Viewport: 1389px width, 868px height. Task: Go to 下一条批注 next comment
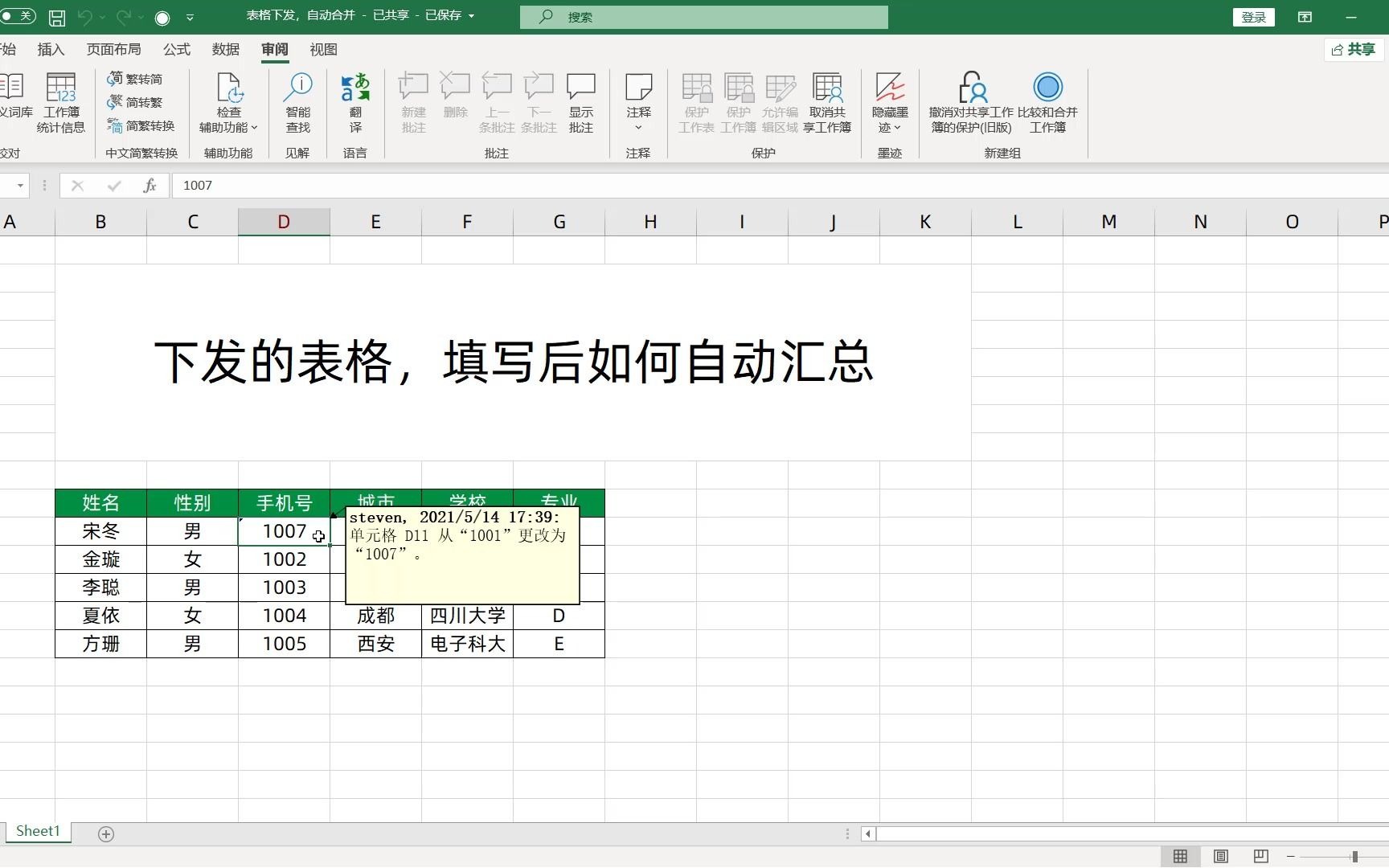[x=539, y=102]
